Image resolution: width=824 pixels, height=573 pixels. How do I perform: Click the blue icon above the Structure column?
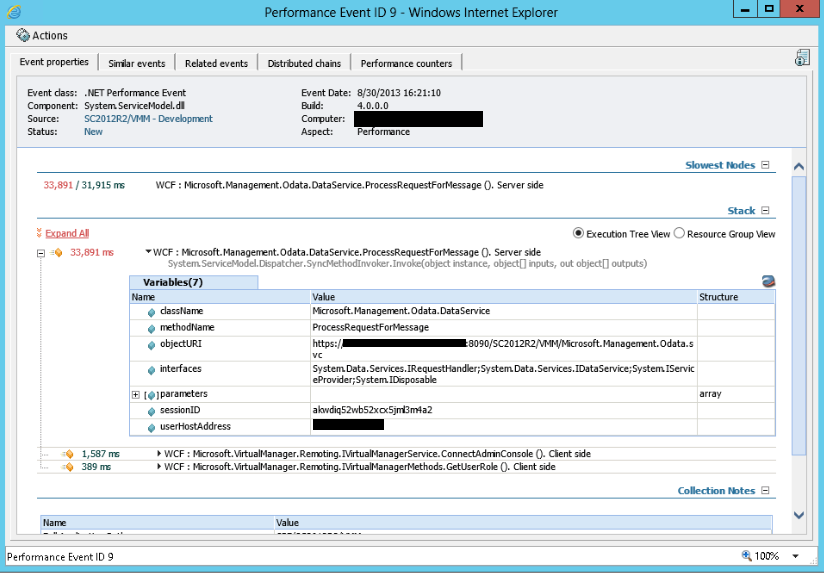[767, 282]
